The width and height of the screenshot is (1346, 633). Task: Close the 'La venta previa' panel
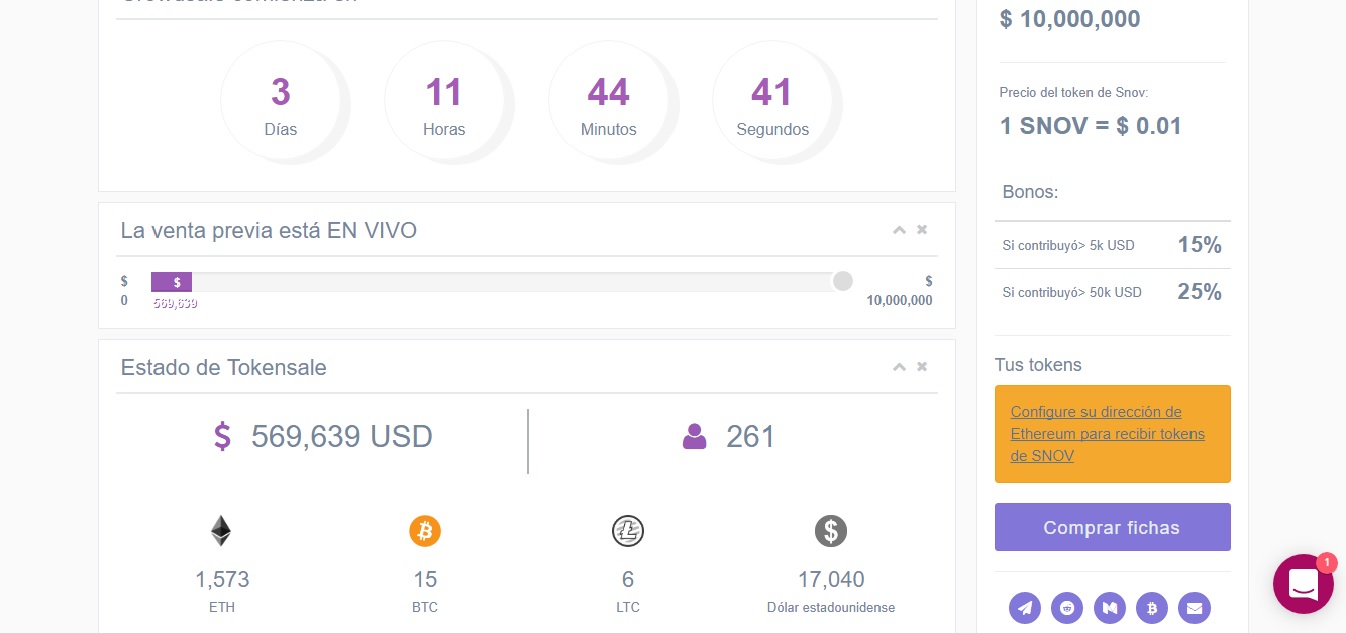[922, 230]
